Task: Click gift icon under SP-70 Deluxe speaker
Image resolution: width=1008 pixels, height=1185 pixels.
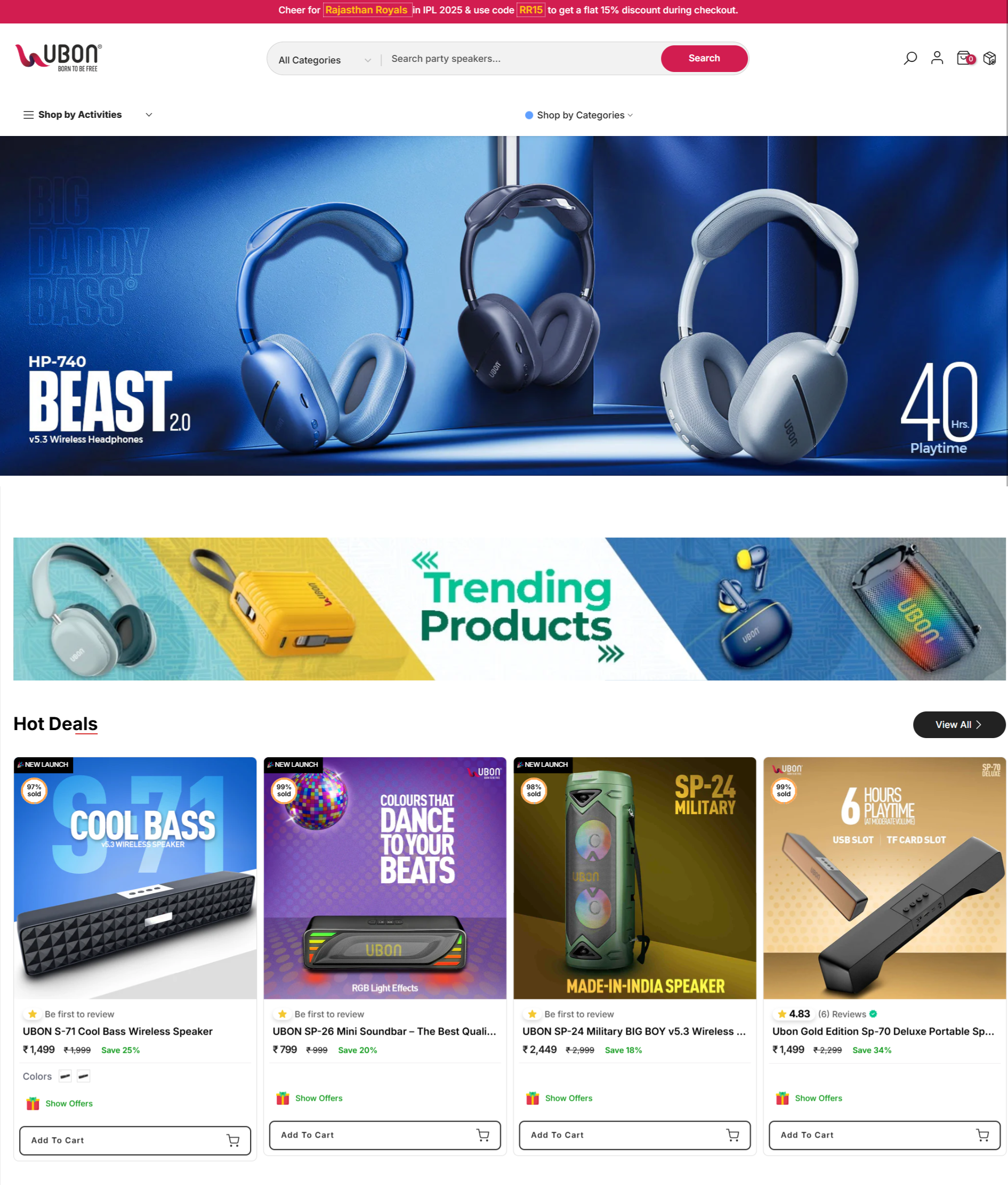Action: 783,1098
